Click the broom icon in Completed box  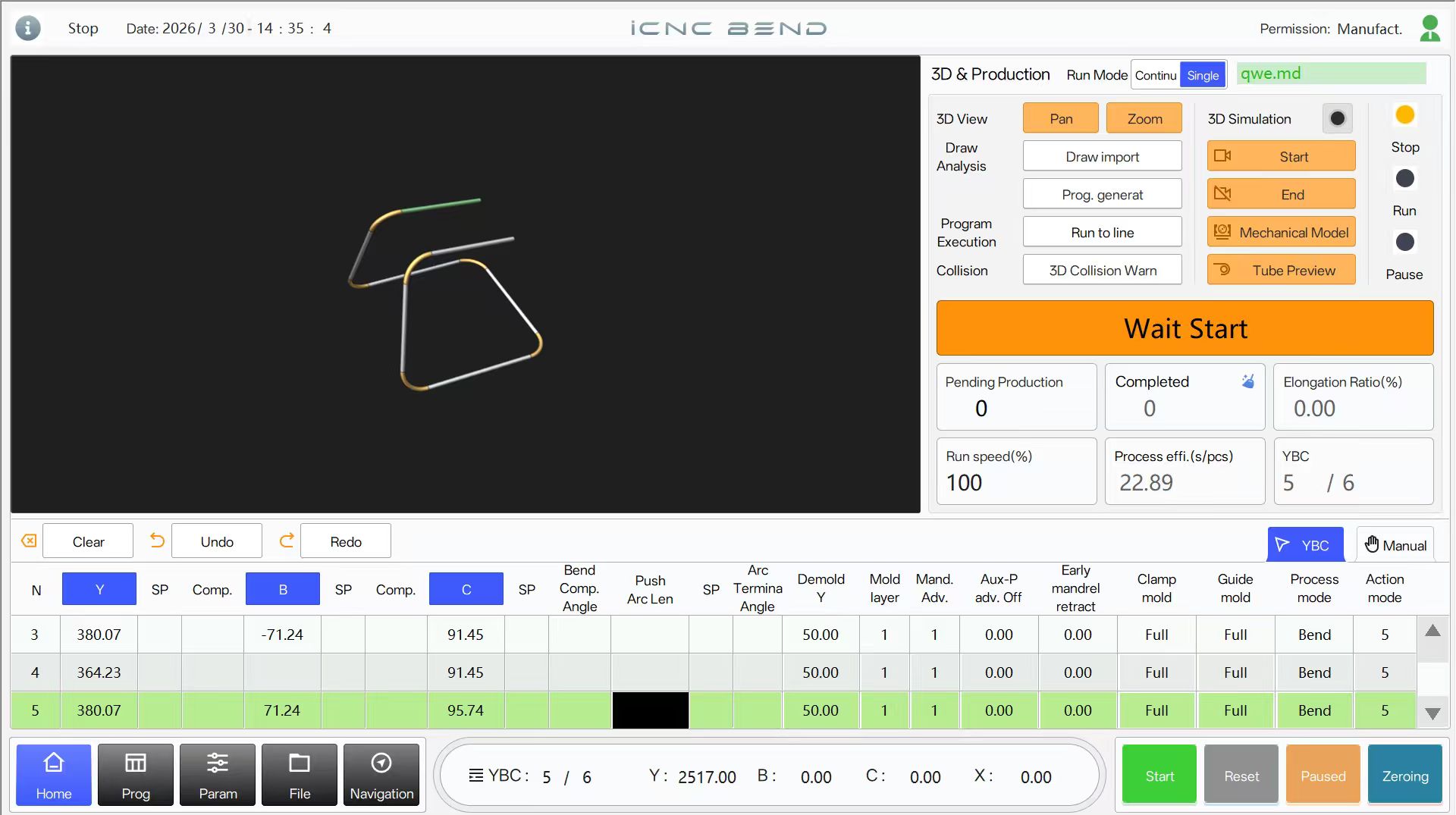pyautogui.click(x=1247, y=381)
